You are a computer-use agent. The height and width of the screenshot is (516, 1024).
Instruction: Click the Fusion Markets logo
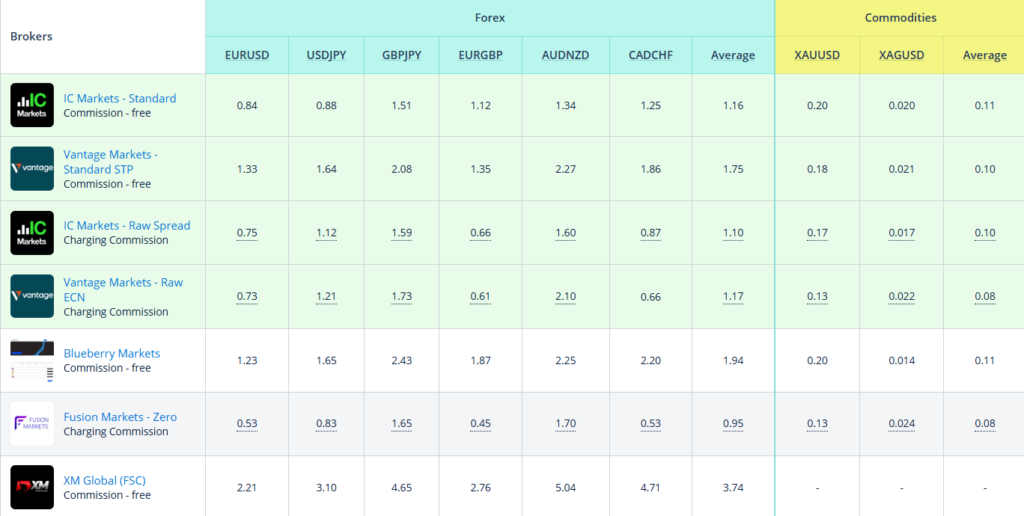coord(32,424)
